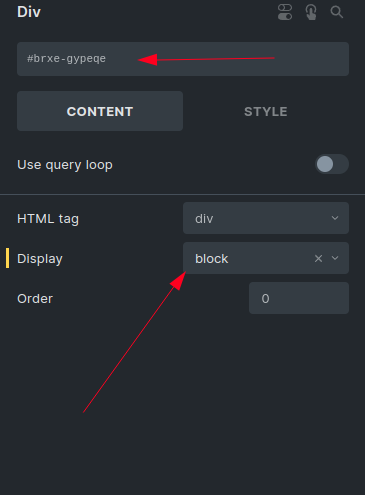The width and height of the screenshot is (365, 495).
Task: Click the divider below Use query loop
Action: tap(182, 194)
